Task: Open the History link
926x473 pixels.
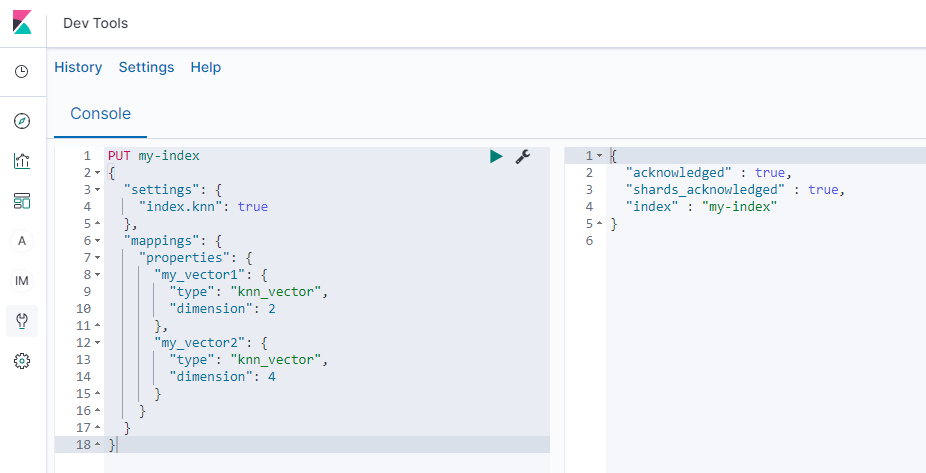Action: [x=78, y=67]
